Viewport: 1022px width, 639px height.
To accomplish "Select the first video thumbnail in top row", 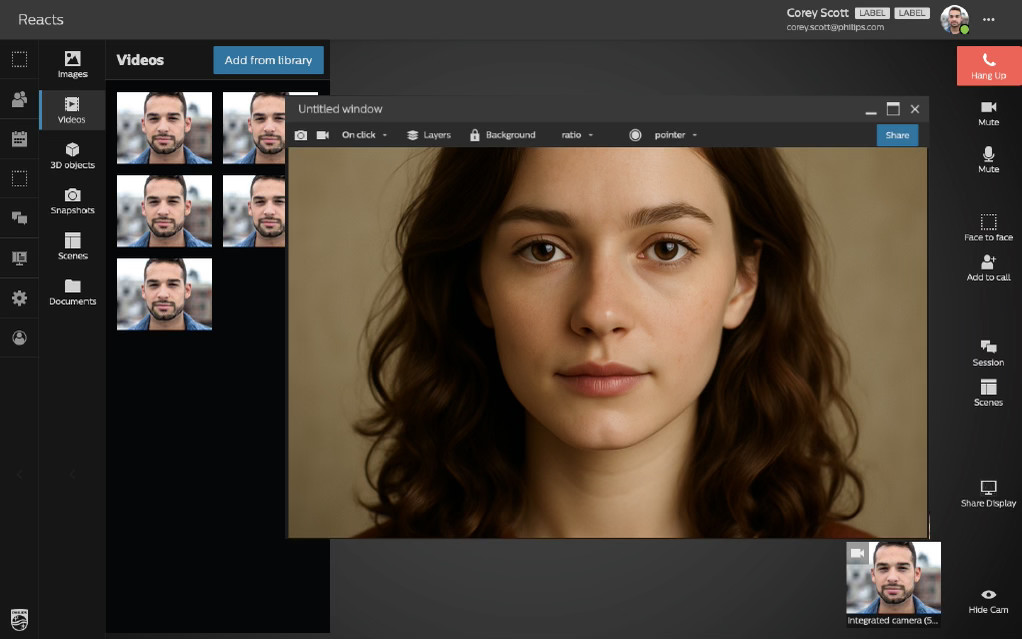I will coord(164,128).
